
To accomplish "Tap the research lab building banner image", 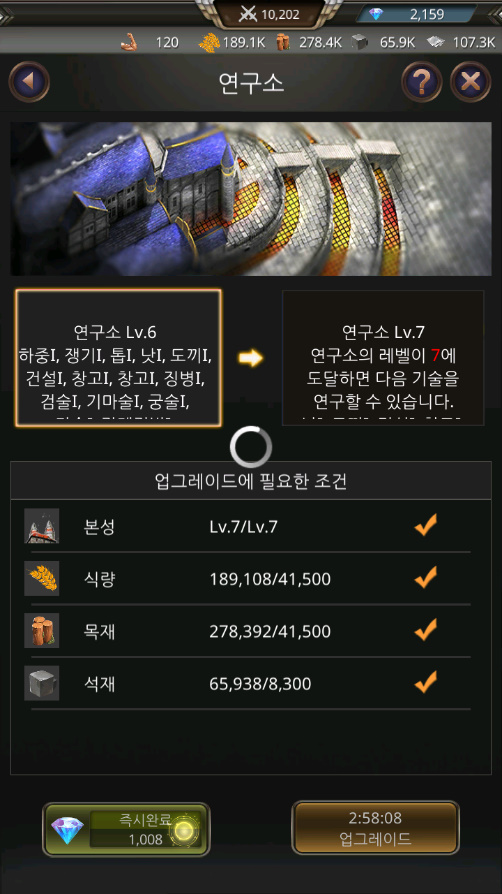I will coord(251,199).
